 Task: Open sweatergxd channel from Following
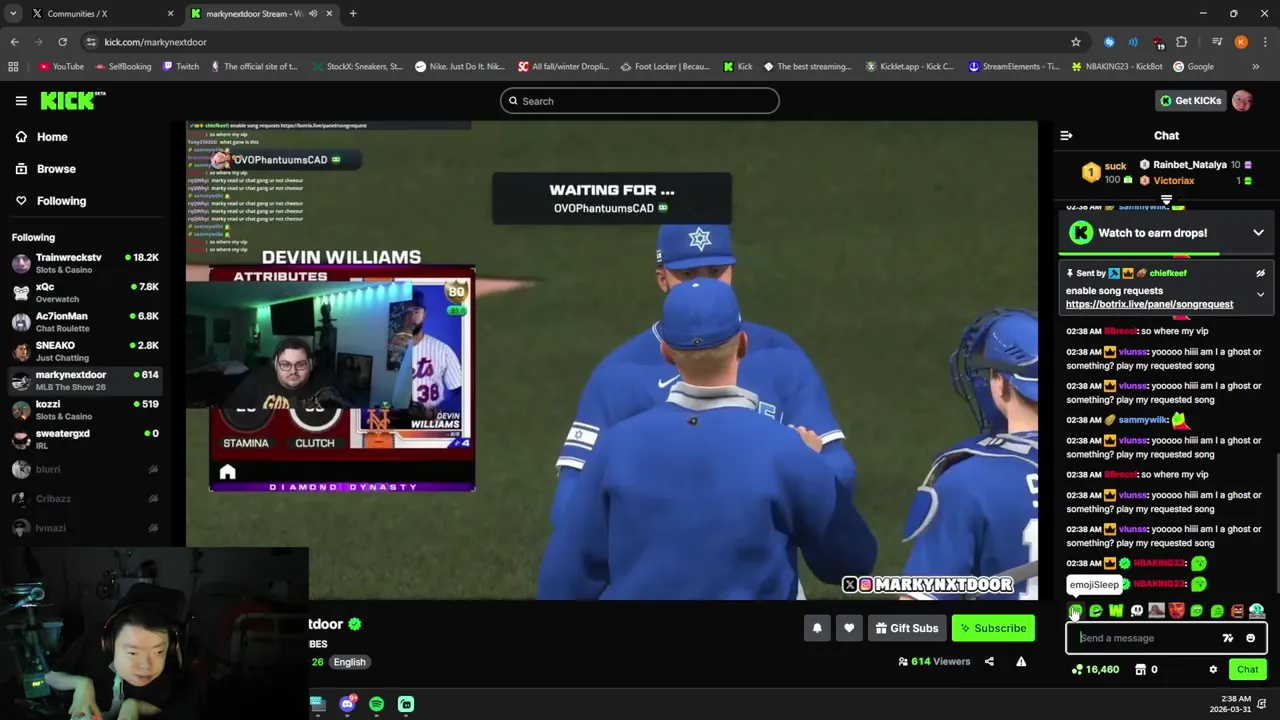tap(85, 439)
